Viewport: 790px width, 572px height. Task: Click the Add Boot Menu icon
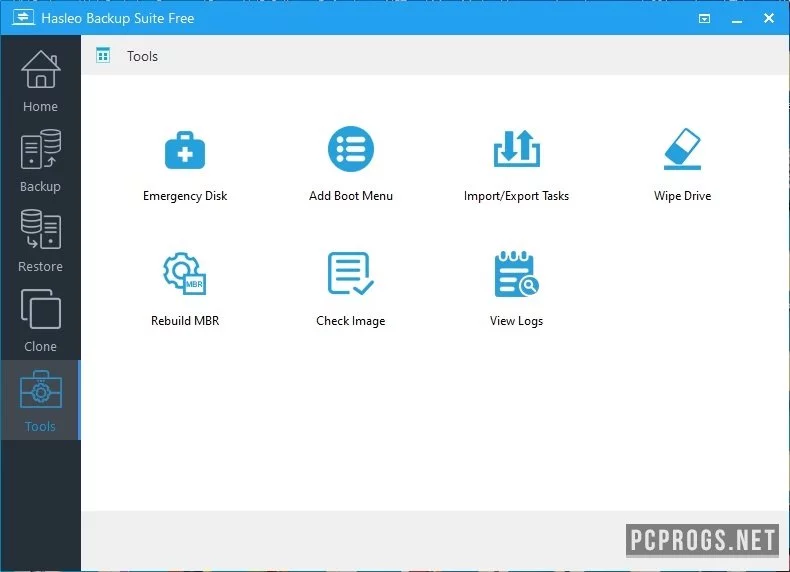351,149
